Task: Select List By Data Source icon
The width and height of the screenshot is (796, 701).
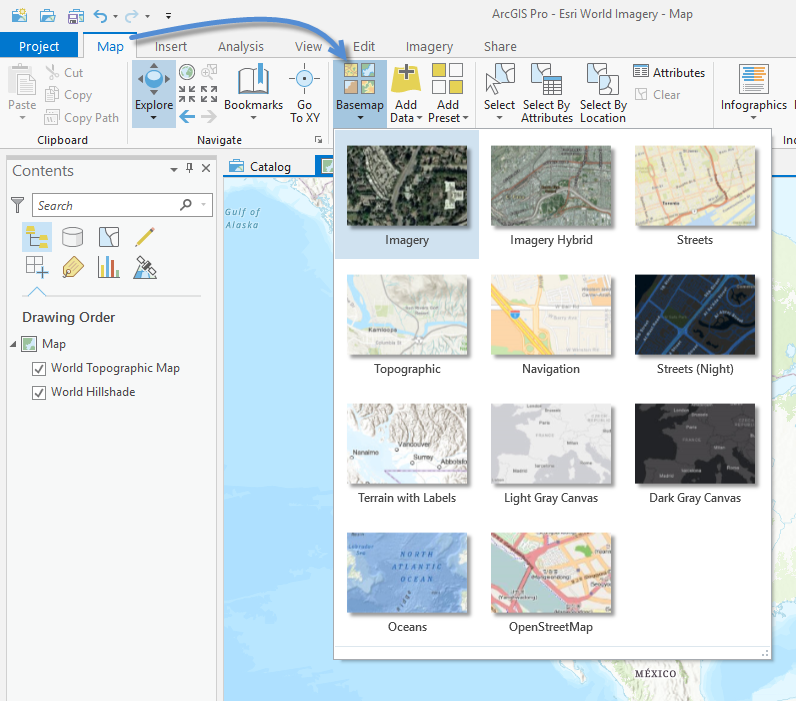Action: [73, 237]
